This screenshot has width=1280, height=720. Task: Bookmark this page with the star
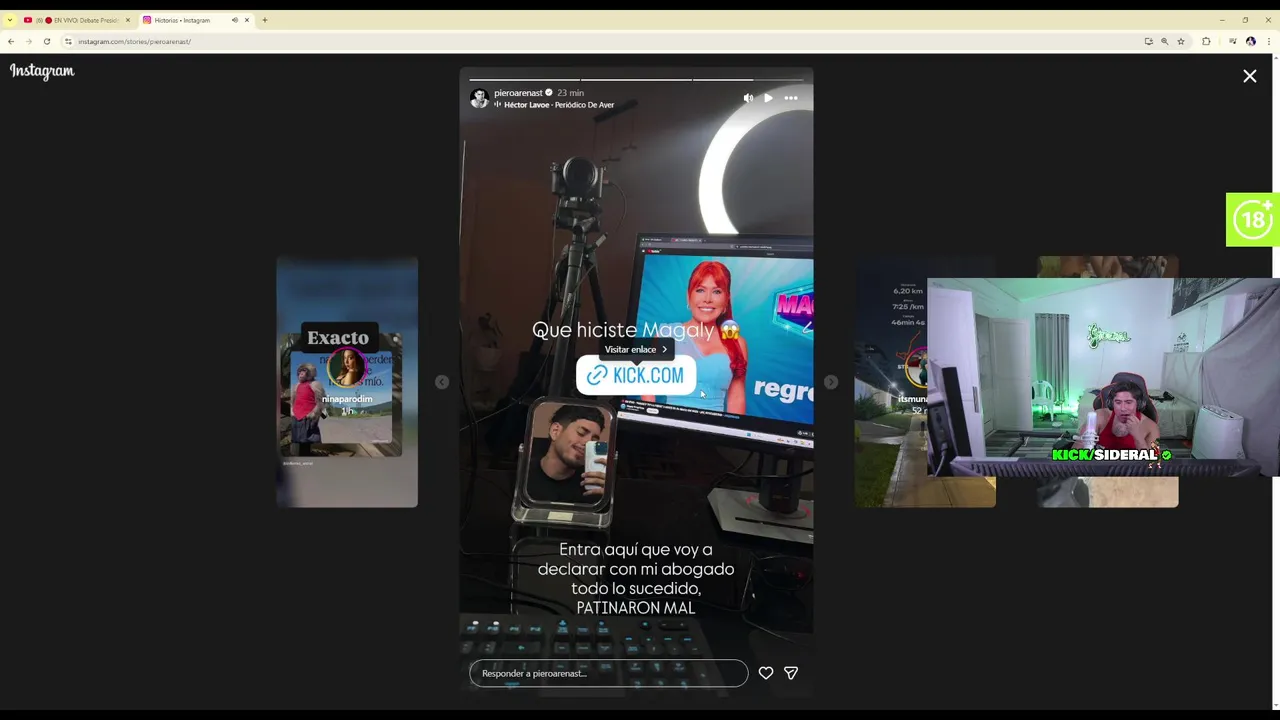point(1181,41)
